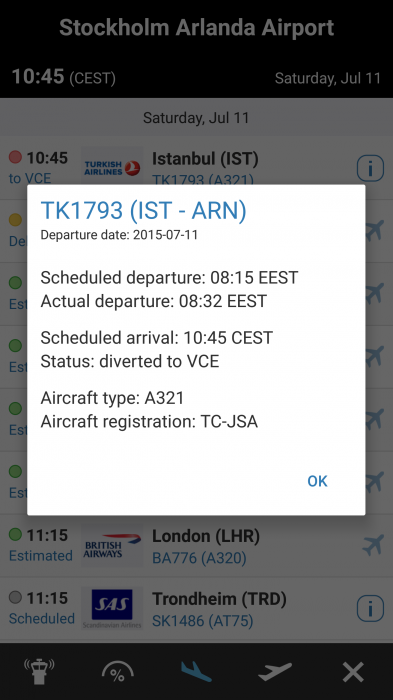Select the Trondheim (TRD) flight row
The height and width of the screenshot is (700, 393).
click(x=196, y=608)
